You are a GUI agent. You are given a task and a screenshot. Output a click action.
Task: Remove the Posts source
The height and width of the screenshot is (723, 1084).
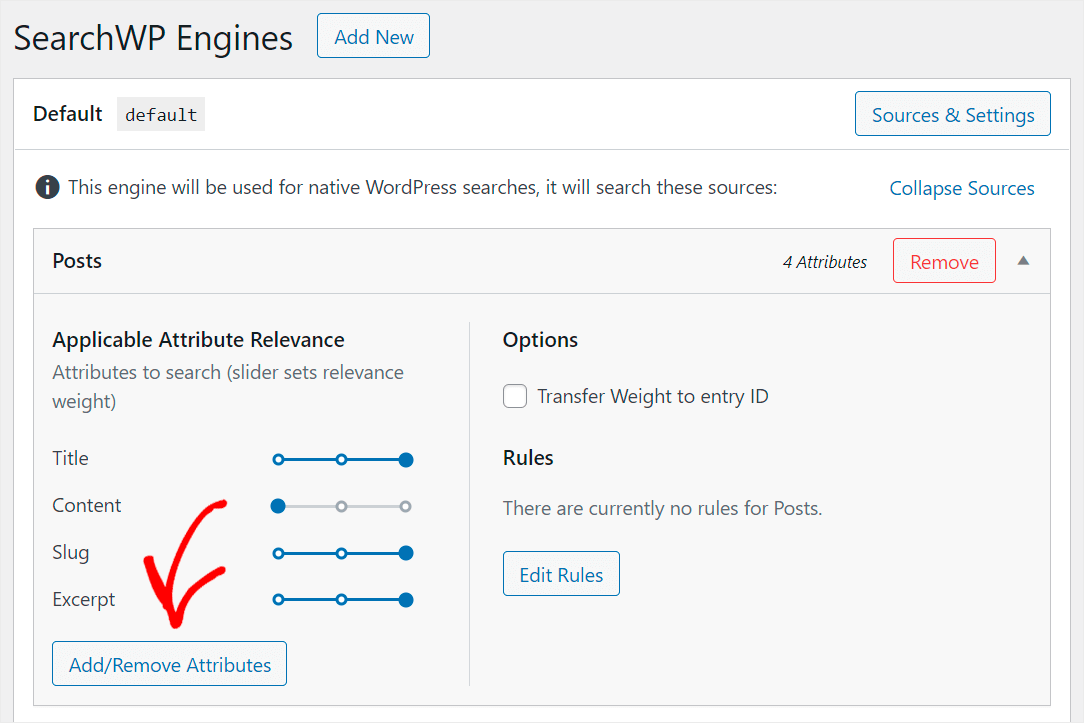click(x=944, y=261)
